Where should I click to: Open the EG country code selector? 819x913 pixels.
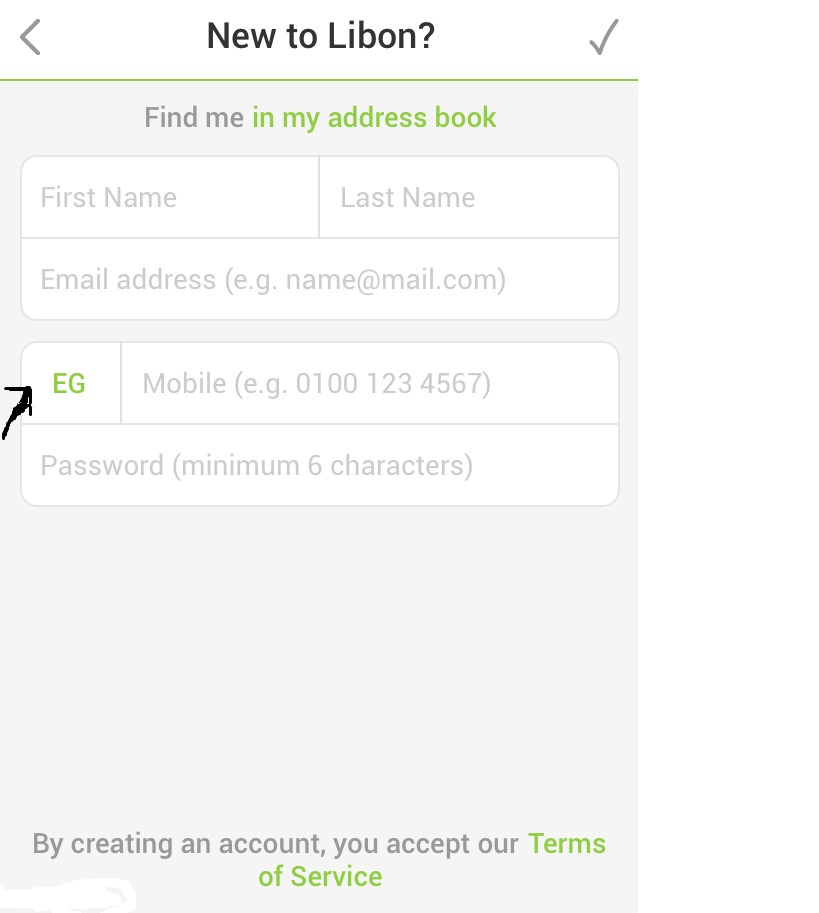click(70, 384)
